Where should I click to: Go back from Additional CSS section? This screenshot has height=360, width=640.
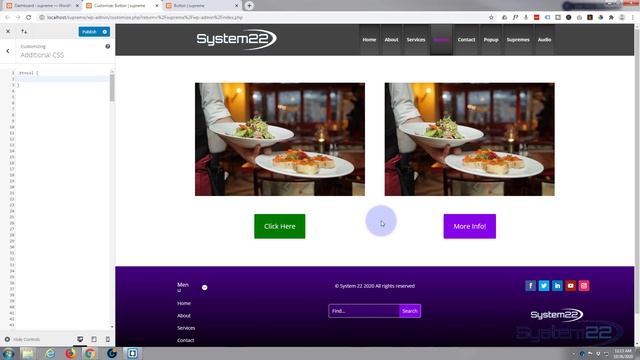(8, 51)
